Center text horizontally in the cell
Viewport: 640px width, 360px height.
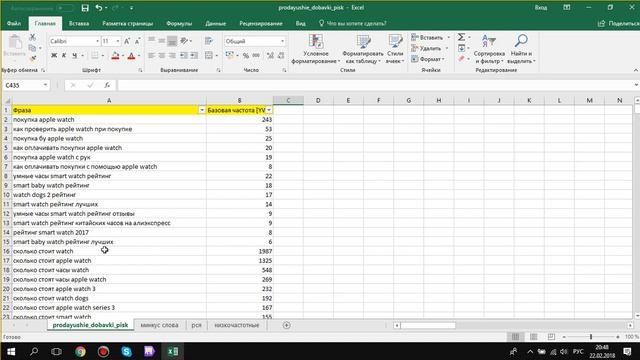162,56
